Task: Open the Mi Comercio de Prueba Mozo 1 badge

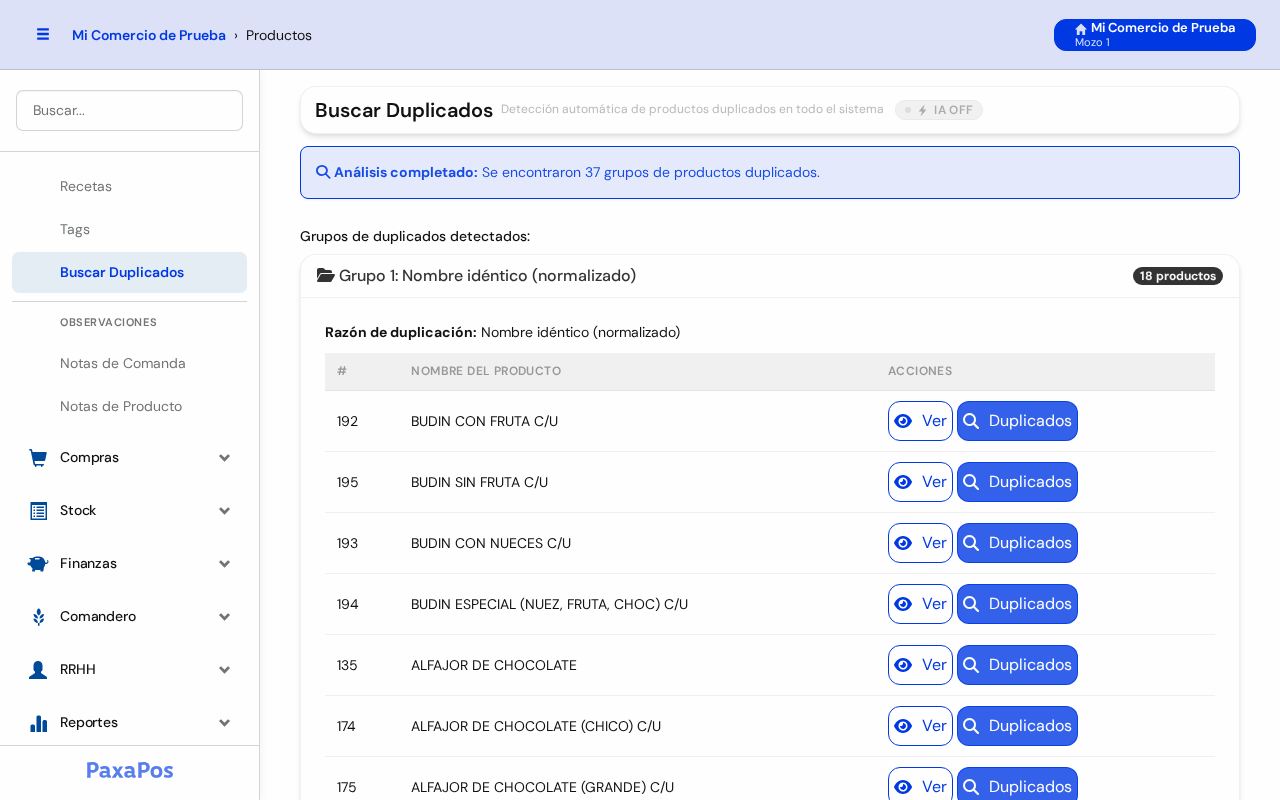Action: (x=1155, y=35)
